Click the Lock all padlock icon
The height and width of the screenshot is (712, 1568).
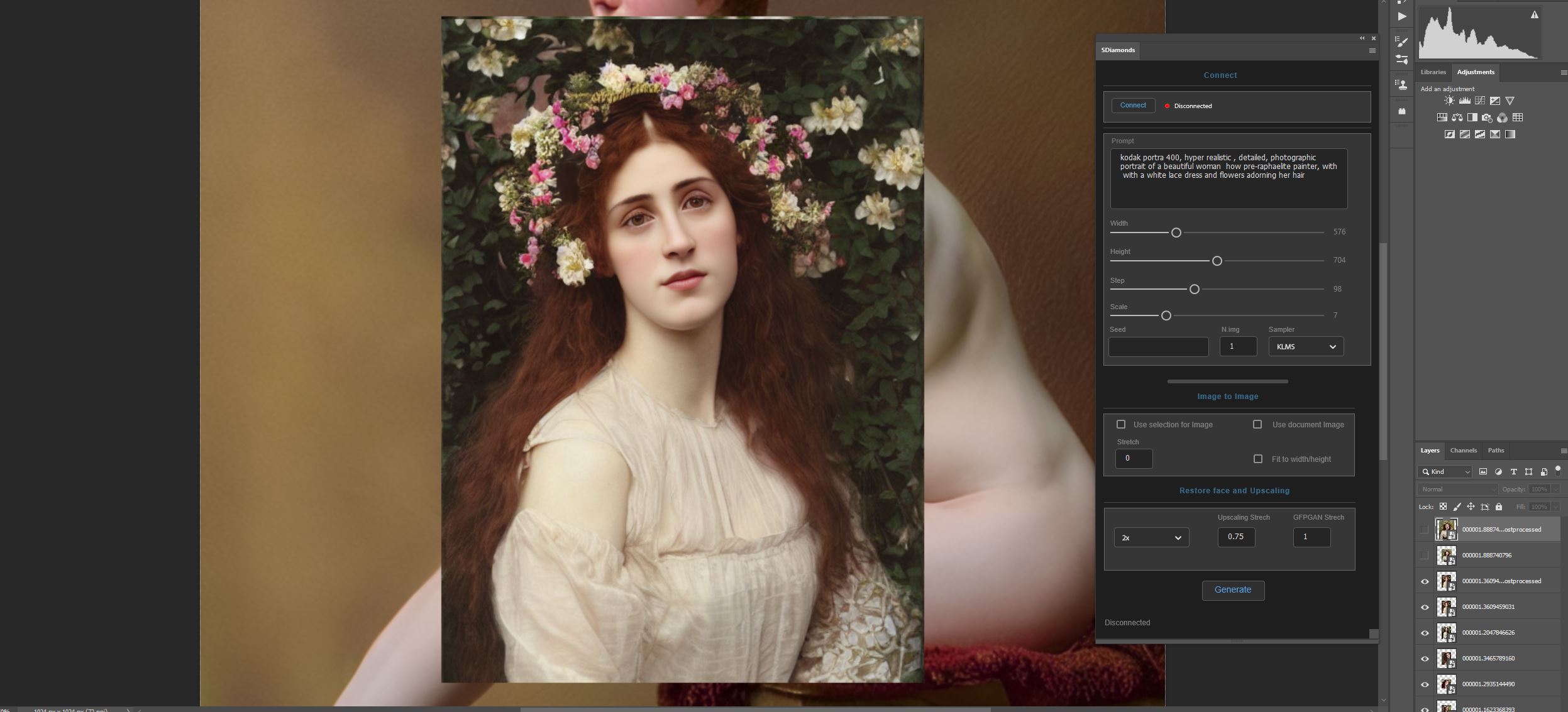pos(1499,507)
